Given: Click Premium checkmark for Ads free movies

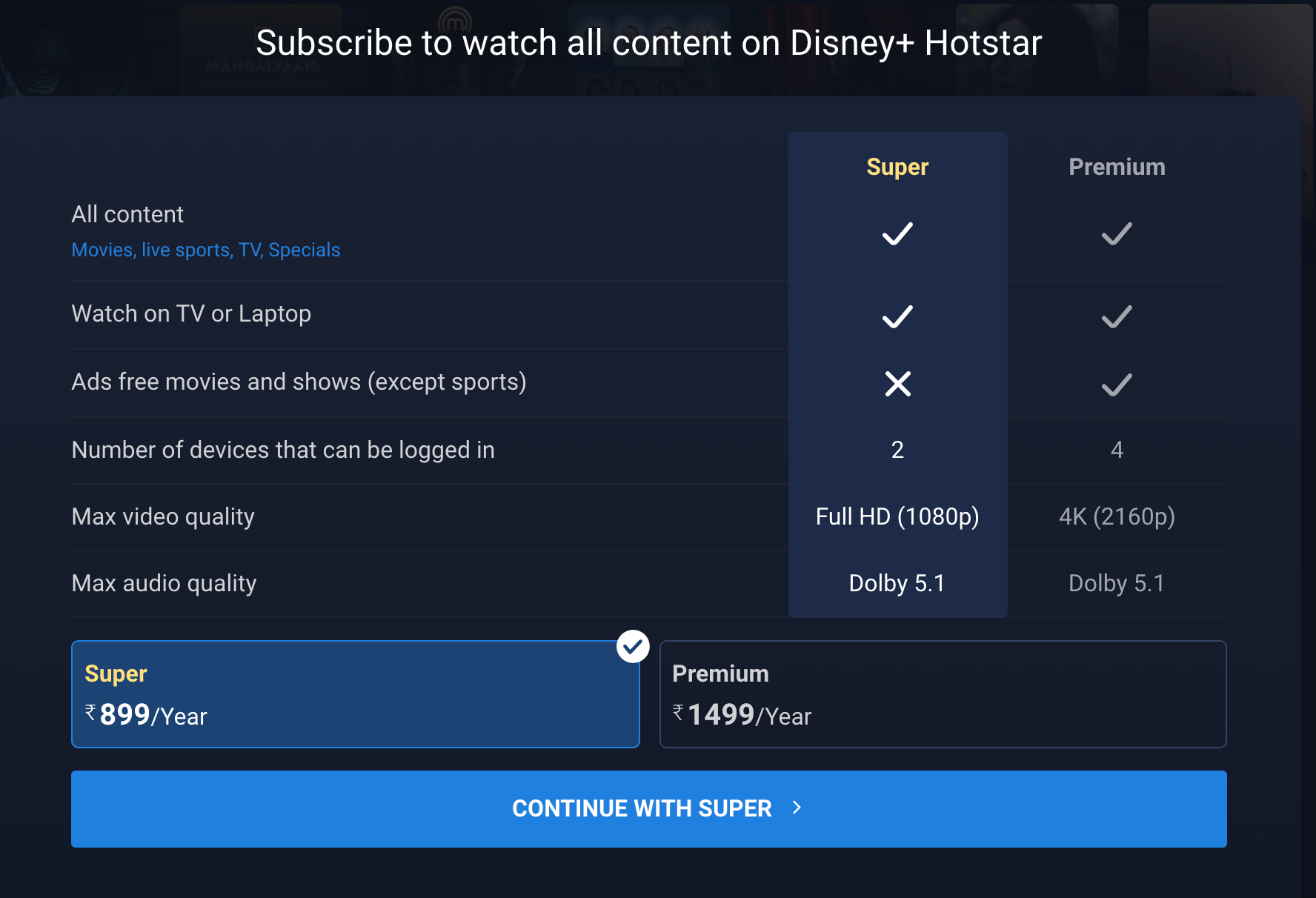Looking at the screenshot, I should [x=1116, y=385].
